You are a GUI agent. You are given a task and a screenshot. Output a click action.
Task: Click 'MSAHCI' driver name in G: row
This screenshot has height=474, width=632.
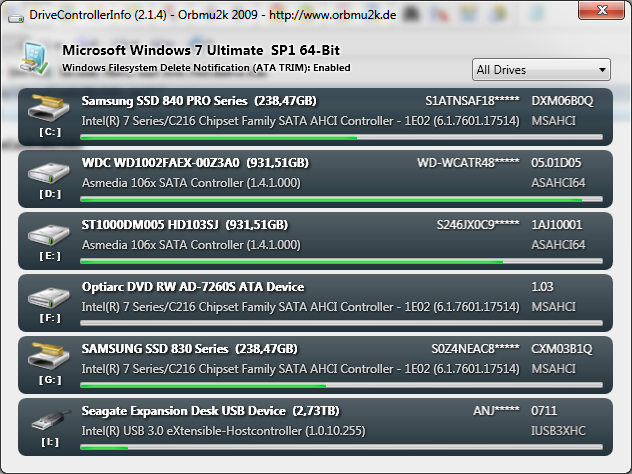(553, 369)
